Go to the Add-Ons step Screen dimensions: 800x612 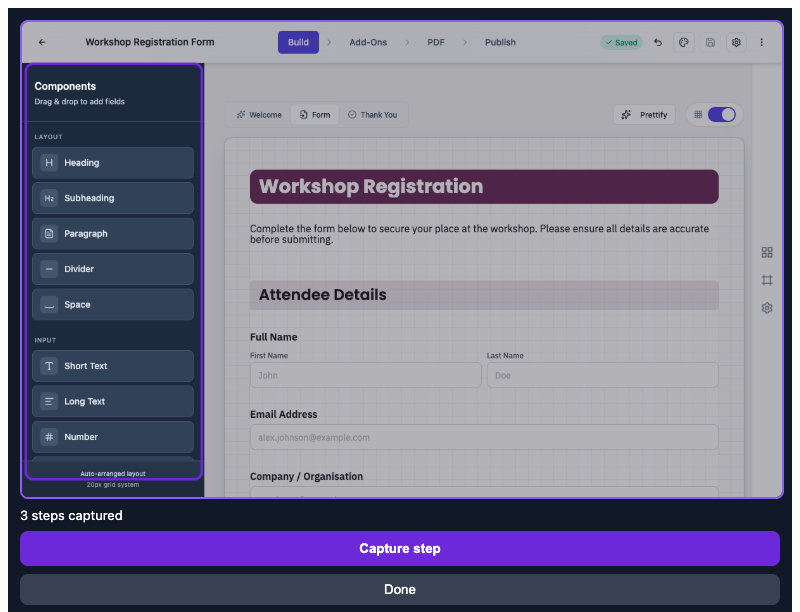click(x=368, y=42)
